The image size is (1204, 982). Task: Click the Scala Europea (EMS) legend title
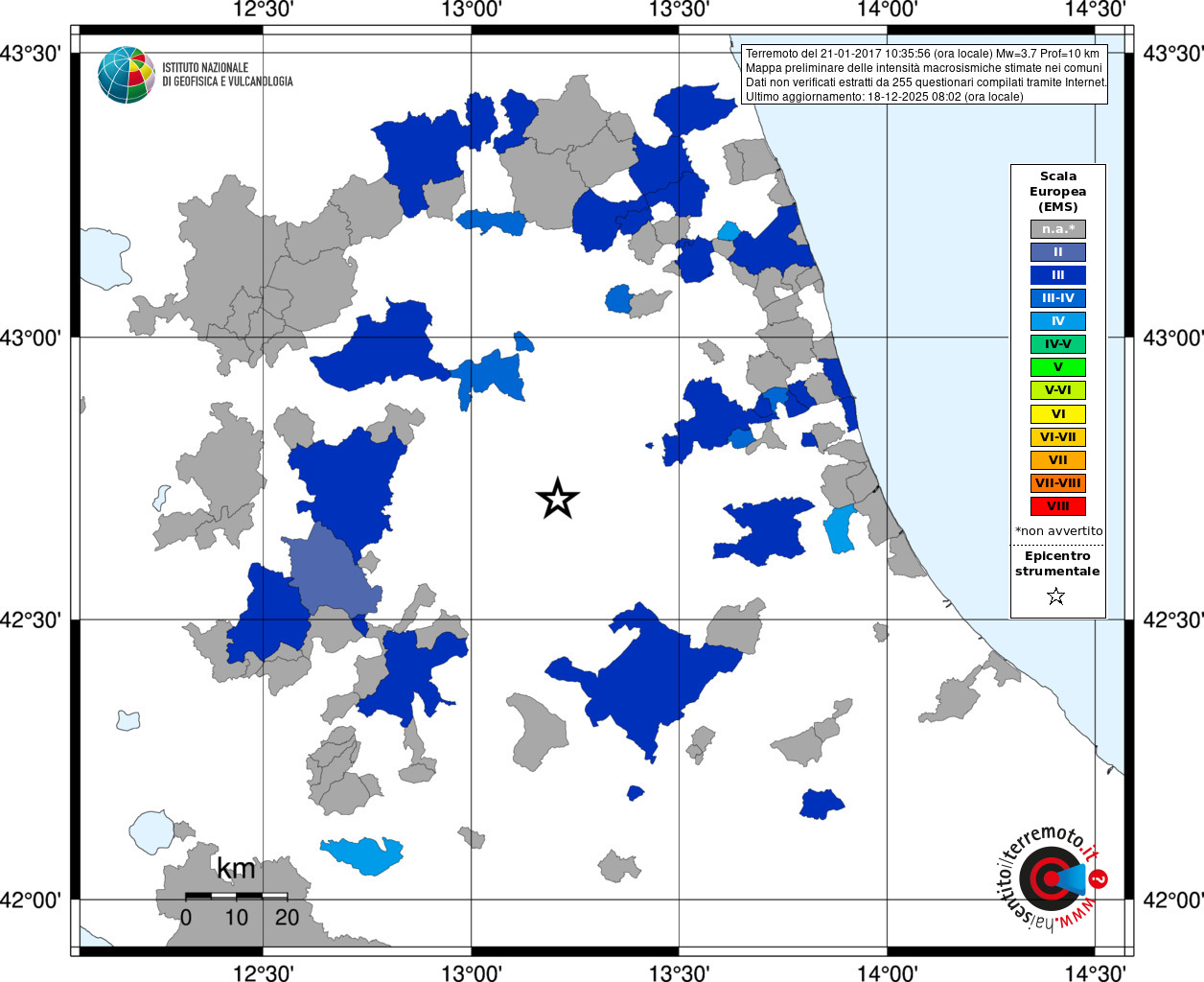1058,192
